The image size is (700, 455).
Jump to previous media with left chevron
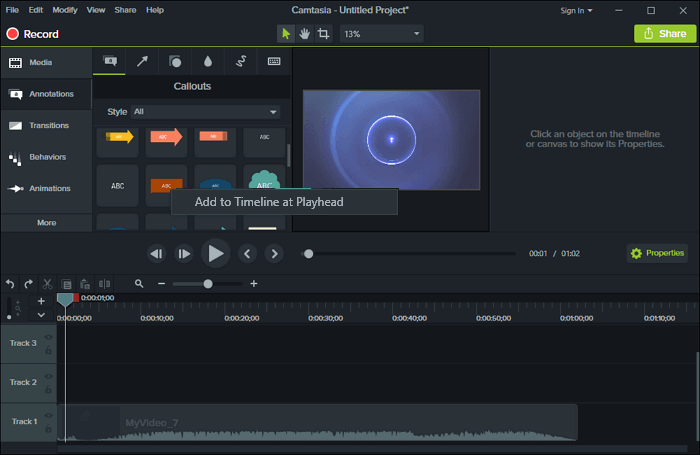247,254
